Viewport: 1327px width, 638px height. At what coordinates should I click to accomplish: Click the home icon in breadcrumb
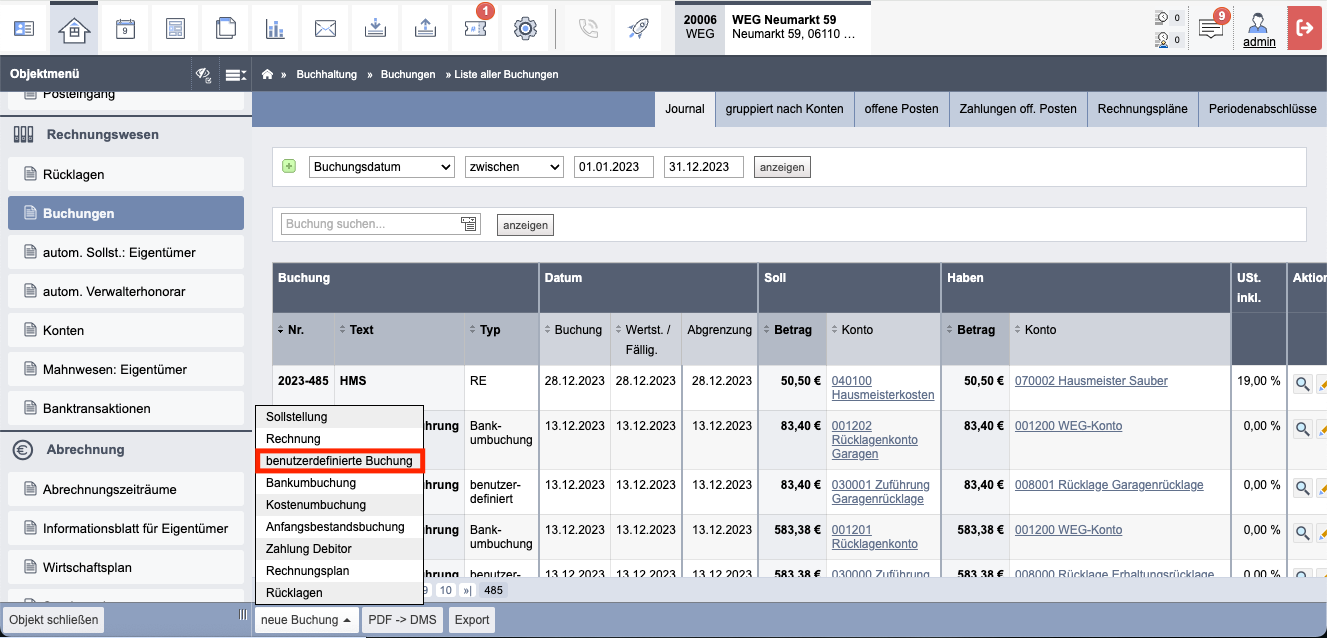267,74
